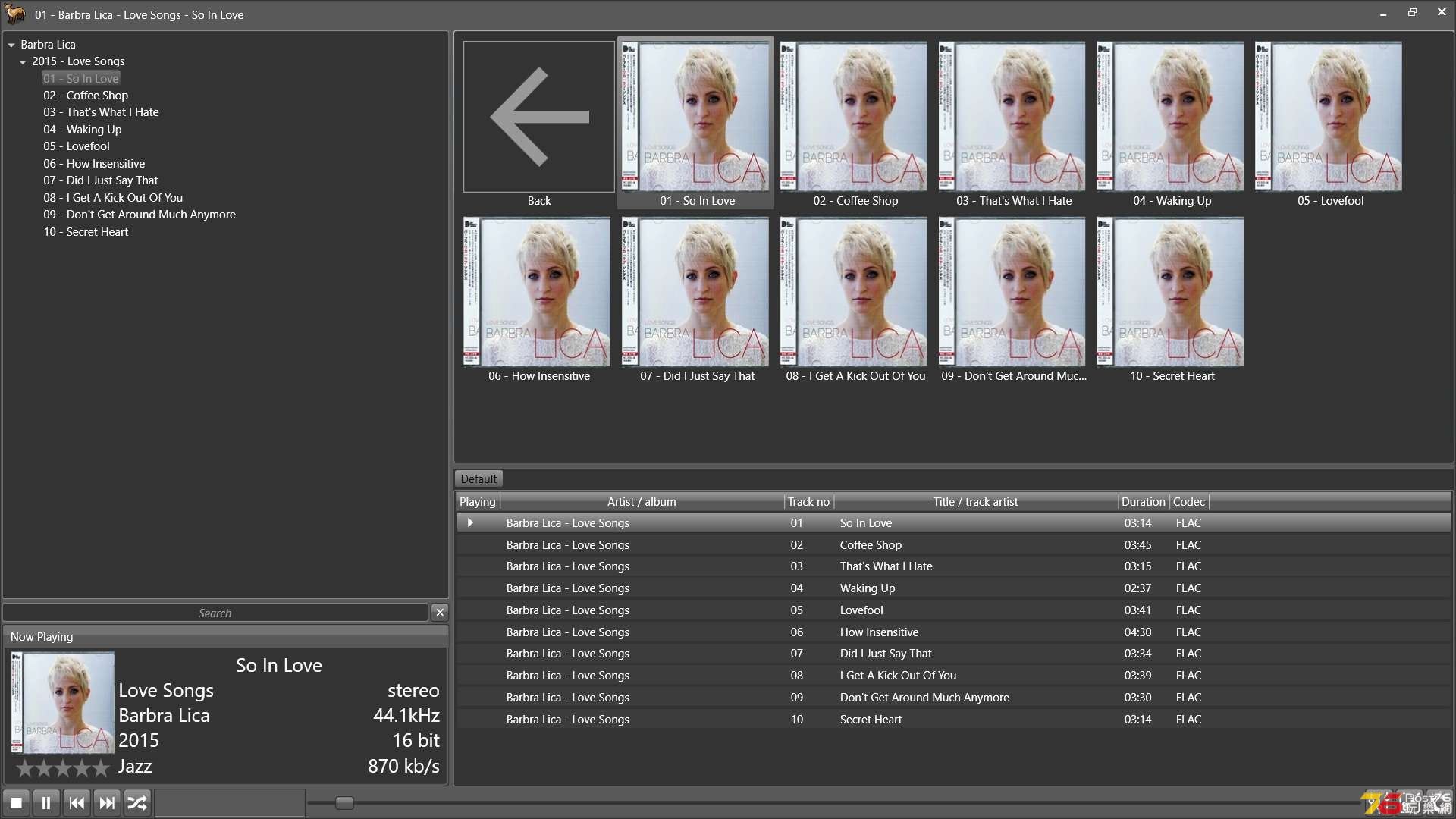
Task: Collapse the 2015 - Love Songs album node
Action: click(x=23, y=62)
